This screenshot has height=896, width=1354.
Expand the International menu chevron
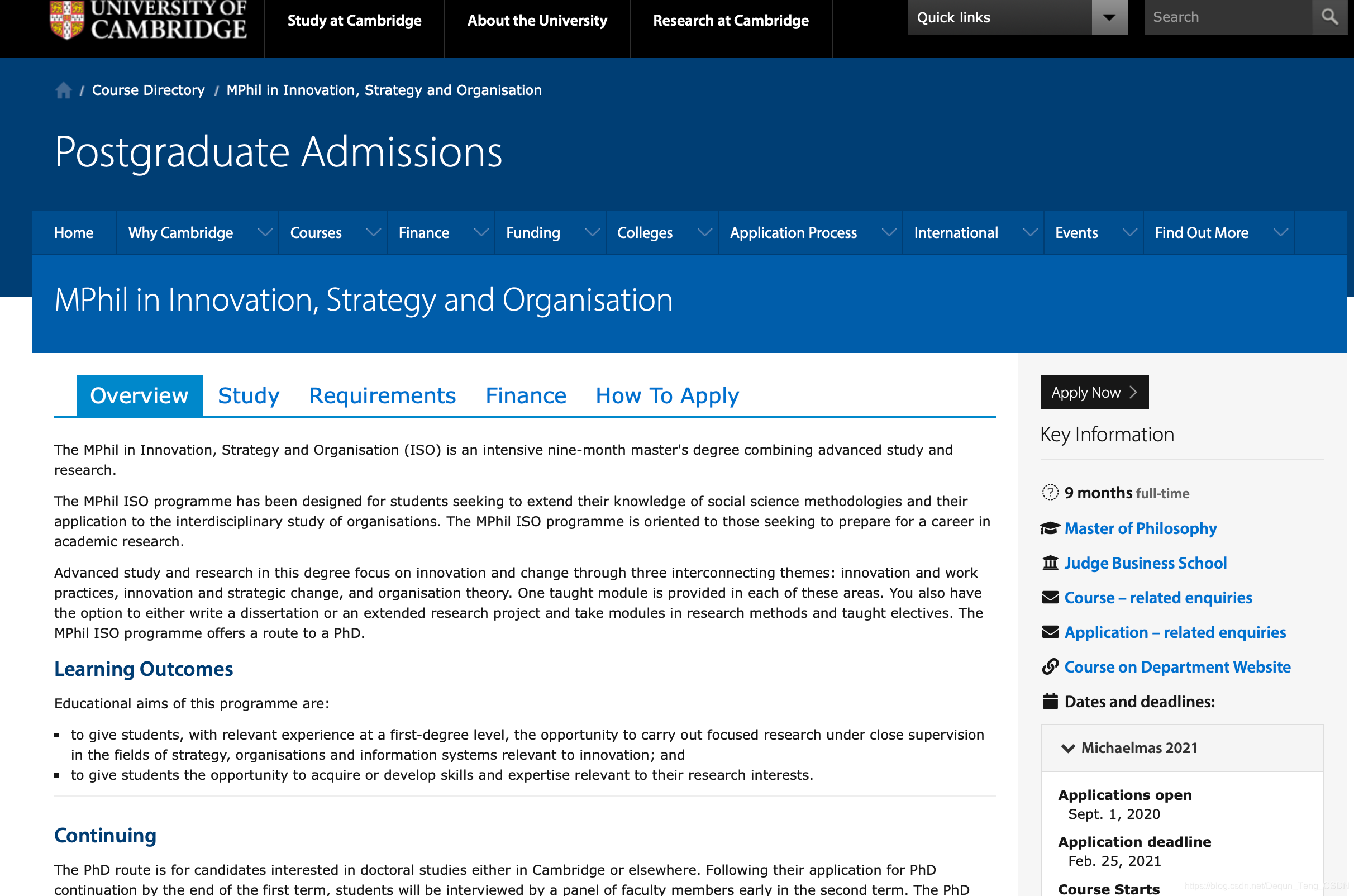click(1030, 232)
